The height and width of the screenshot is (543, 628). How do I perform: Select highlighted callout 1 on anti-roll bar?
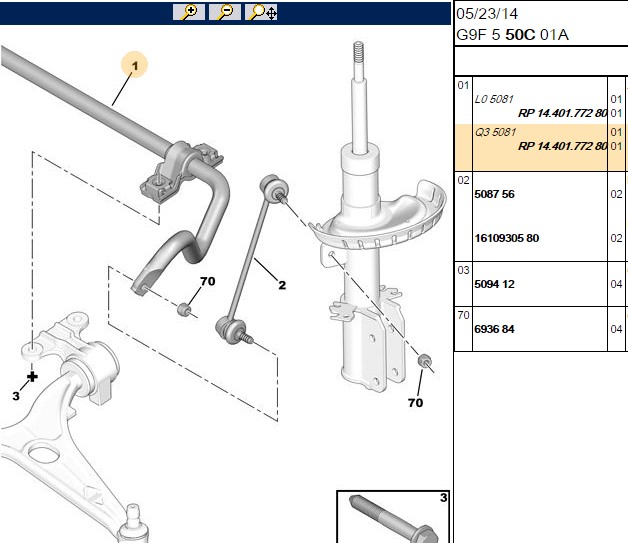135,65
